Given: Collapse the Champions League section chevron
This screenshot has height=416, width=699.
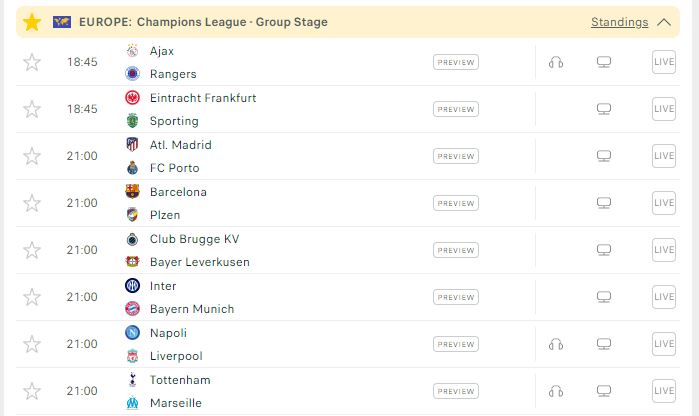Looking at the screenshot, I should [664, 22].
